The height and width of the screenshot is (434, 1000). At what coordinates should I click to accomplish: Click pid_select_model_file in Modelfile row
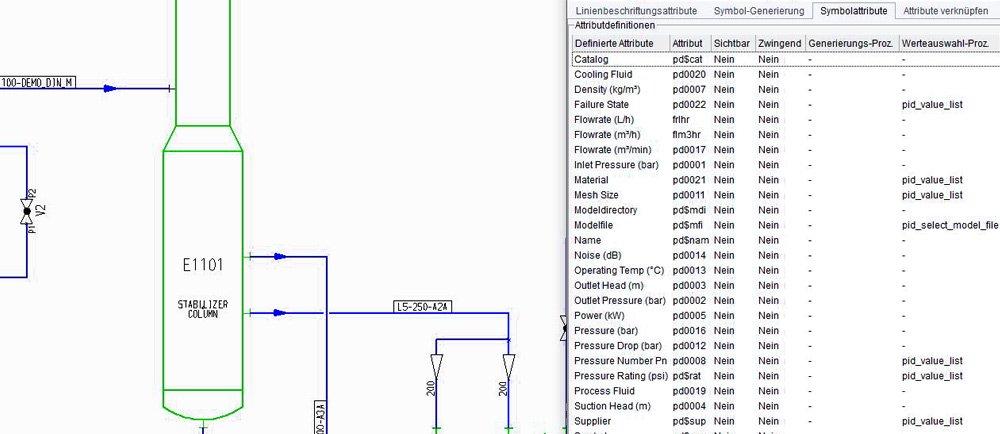pos(950,225)
